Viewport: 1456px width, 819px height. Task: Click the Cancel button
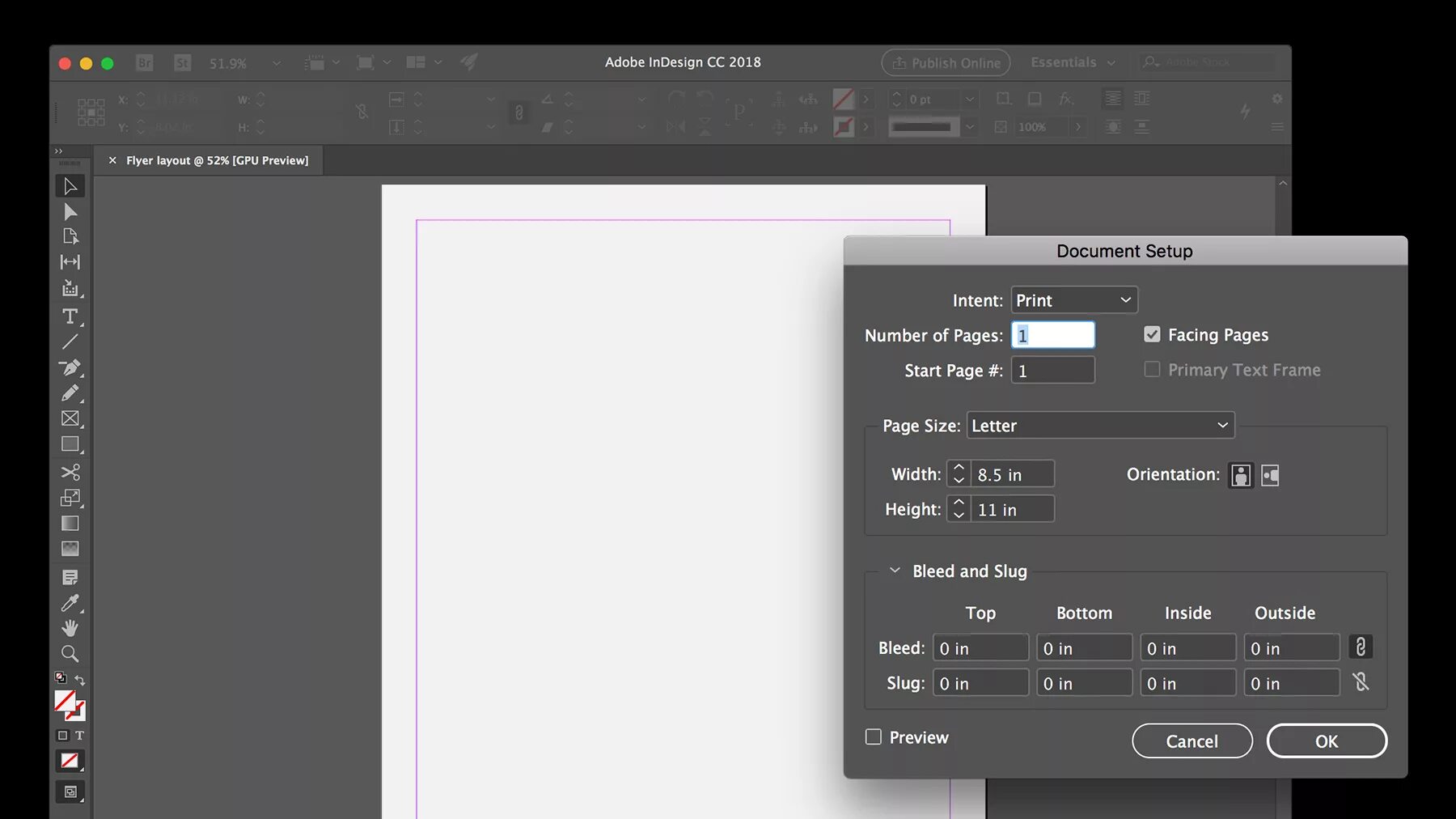click(x=1192, y=740)
